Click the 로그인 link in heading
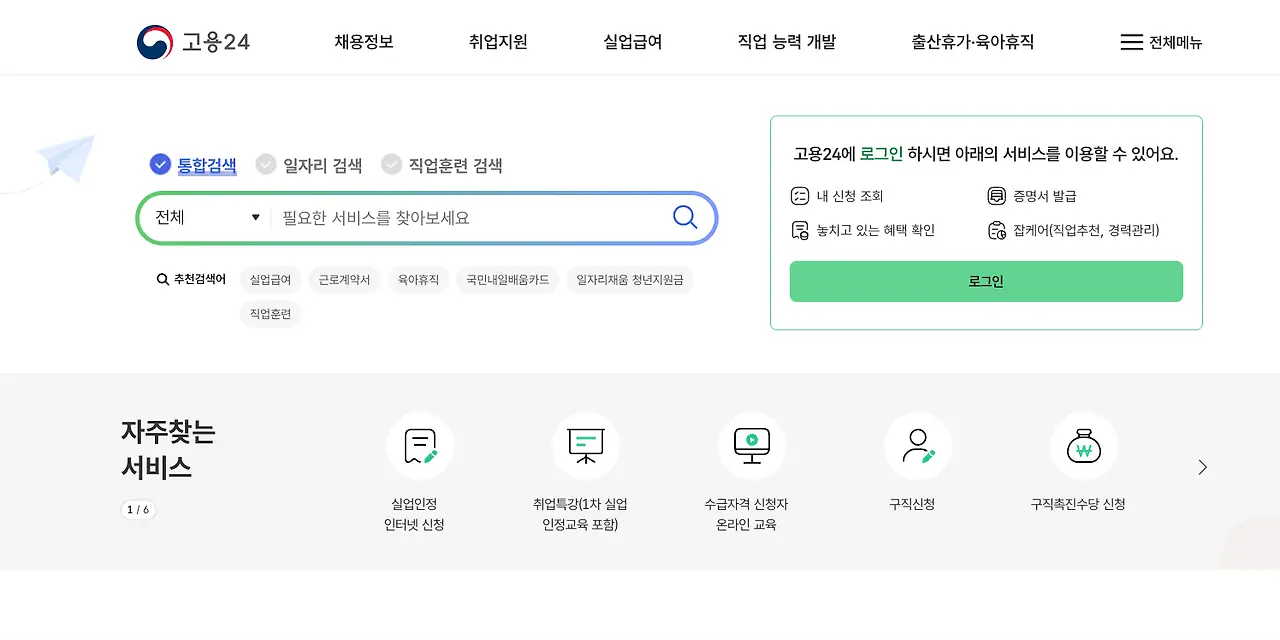The width and height of the screenshot is (1280, 640). [x=881, y=154]
